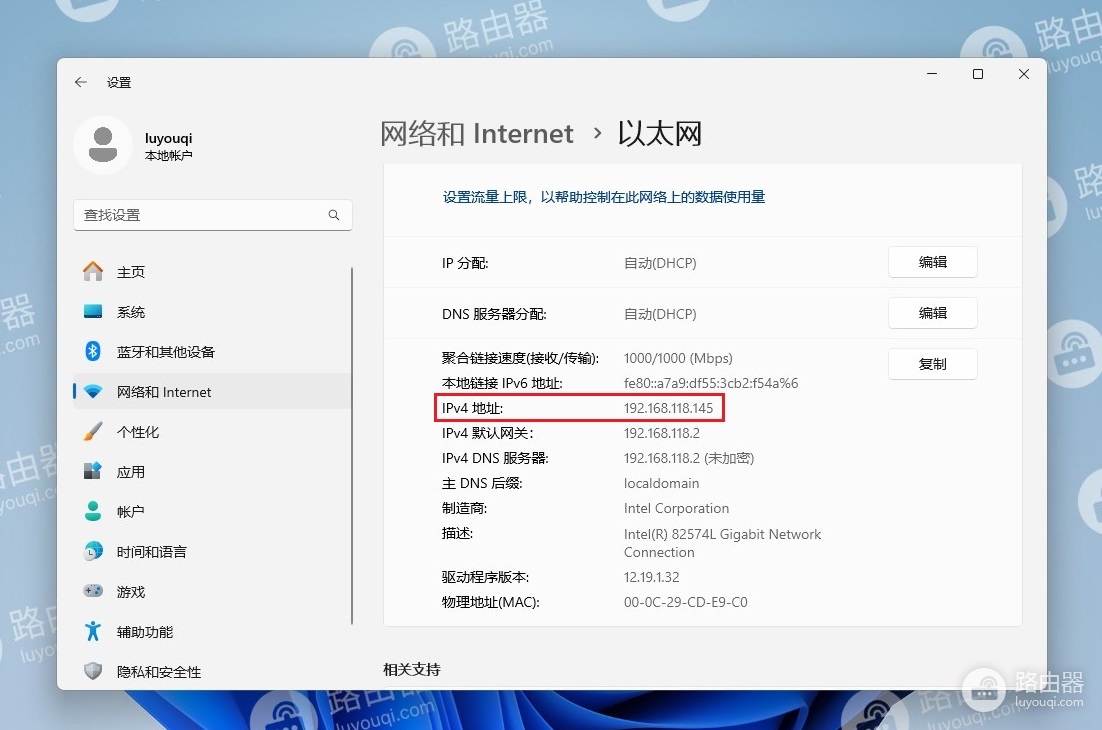
Task: Click the IPv4 address value 192.168.118.145
Action: tap(668, 408)
